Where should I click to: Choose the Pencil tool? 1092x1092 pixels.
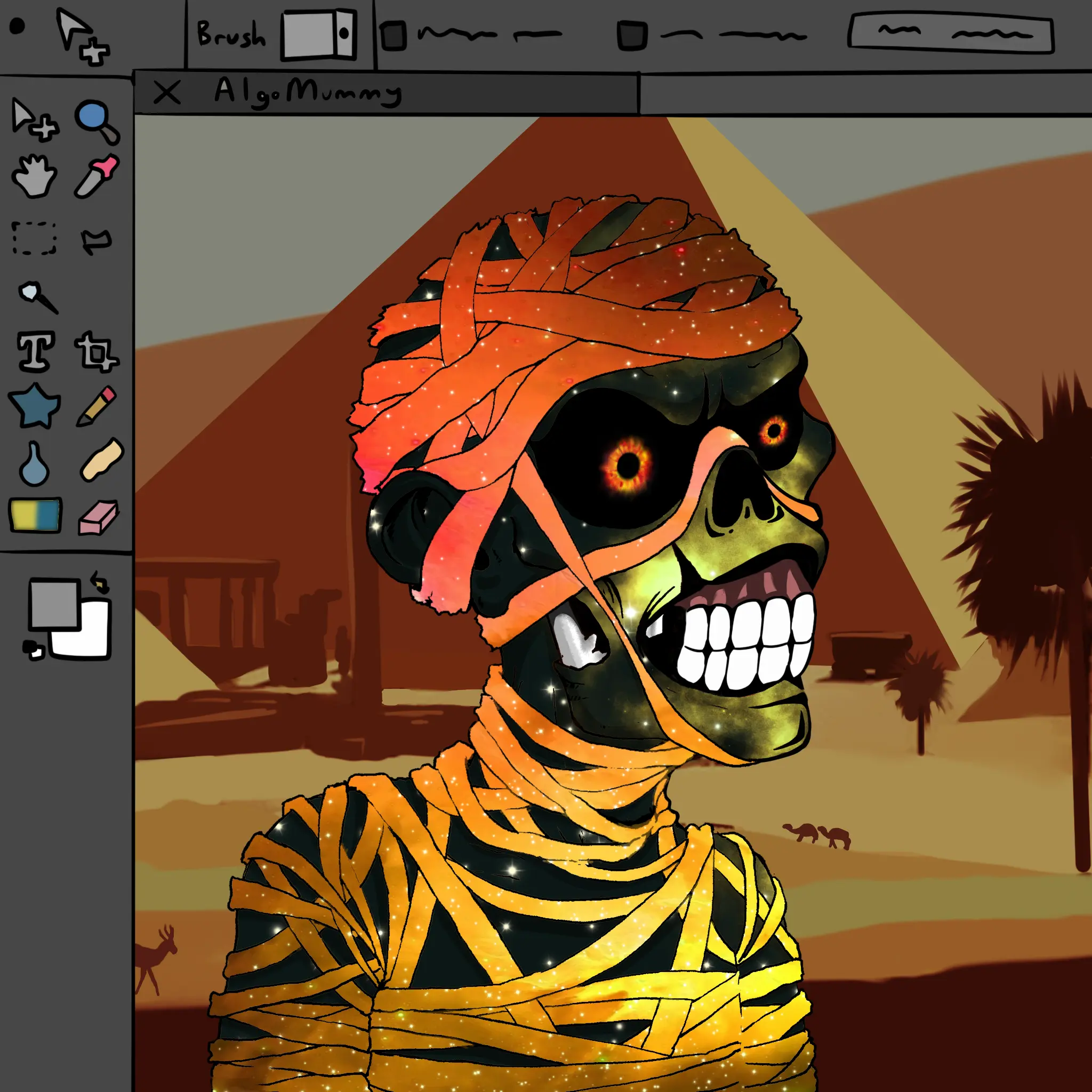(97, 406)
